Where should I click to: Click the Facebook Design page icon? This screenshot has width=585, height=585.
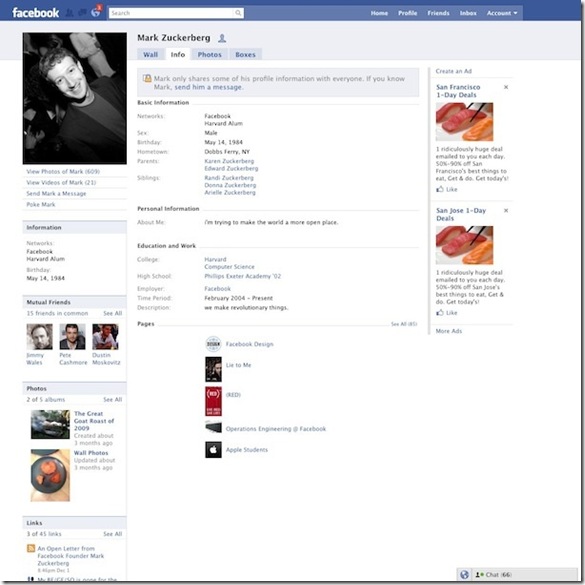[x=213, y=344]
